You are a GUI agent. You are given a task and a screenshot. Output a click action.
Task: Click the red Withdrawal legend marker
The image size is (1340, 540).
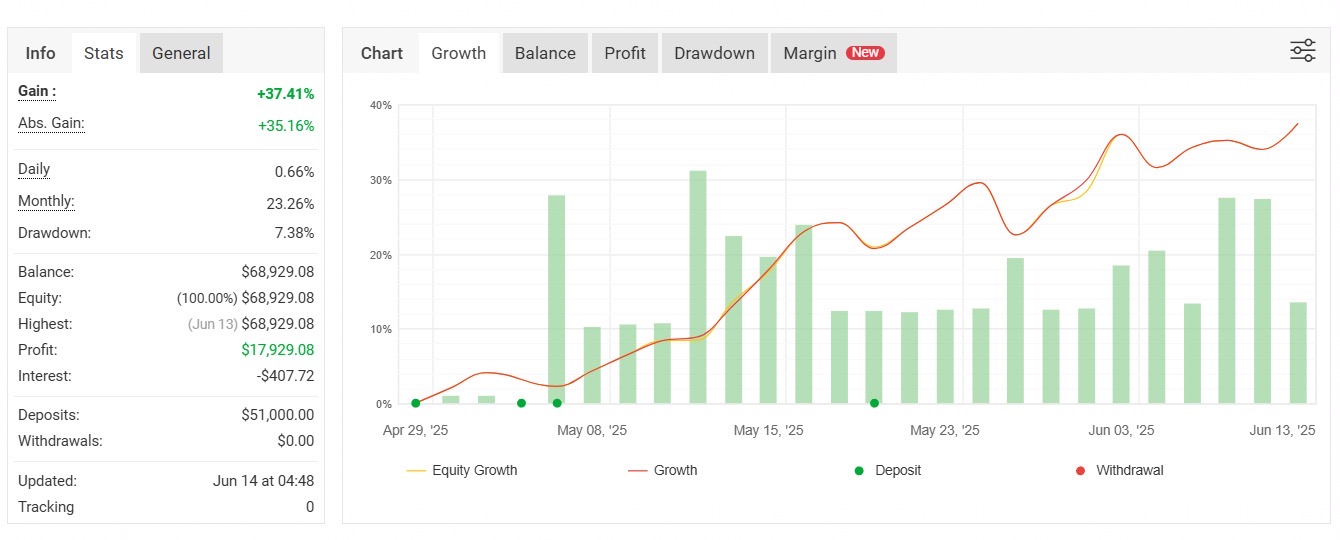(x=1080, y=471)
